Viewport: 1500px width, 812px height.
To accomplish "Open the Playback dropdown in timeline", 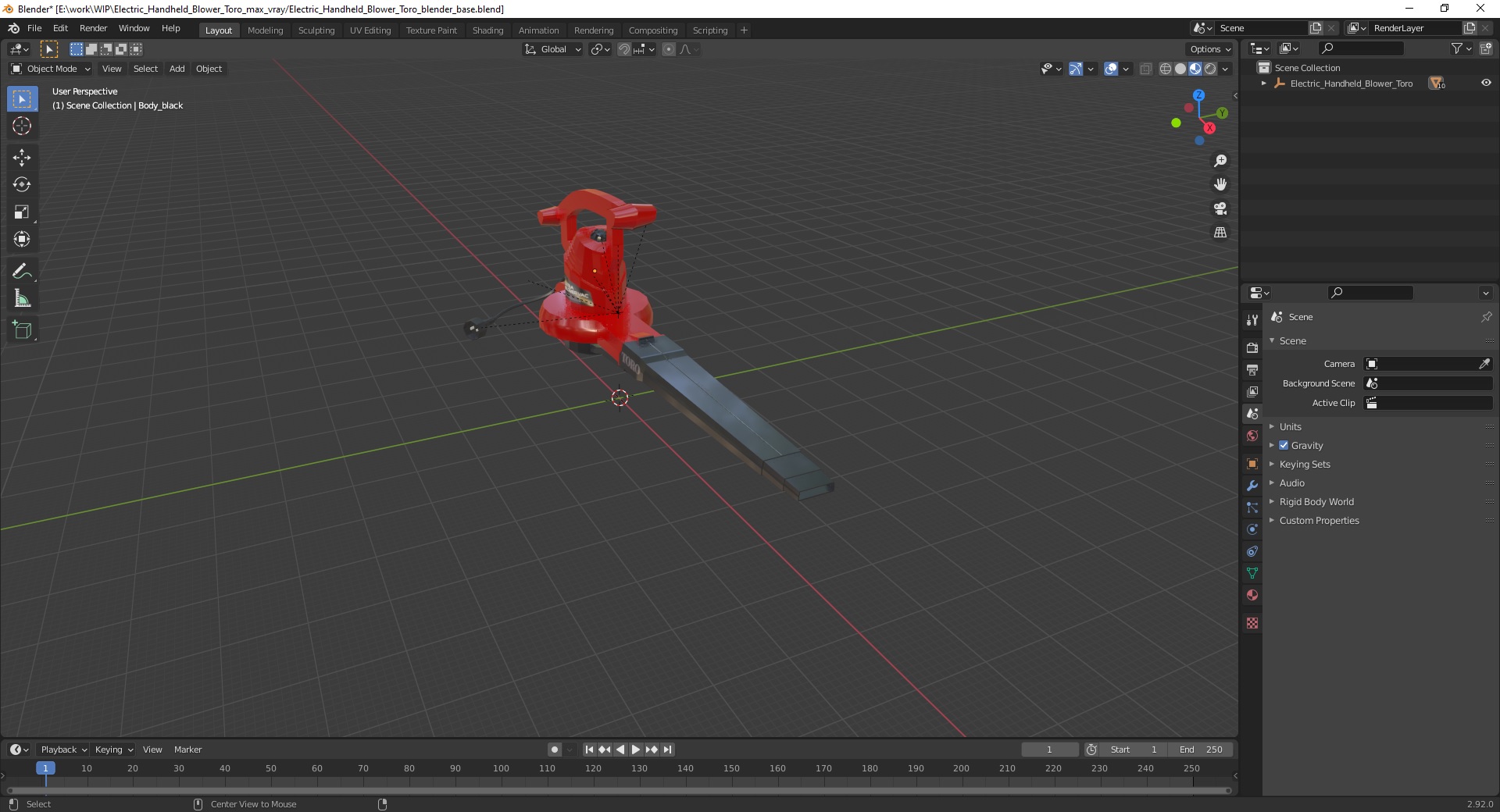I will pos(63,750).
